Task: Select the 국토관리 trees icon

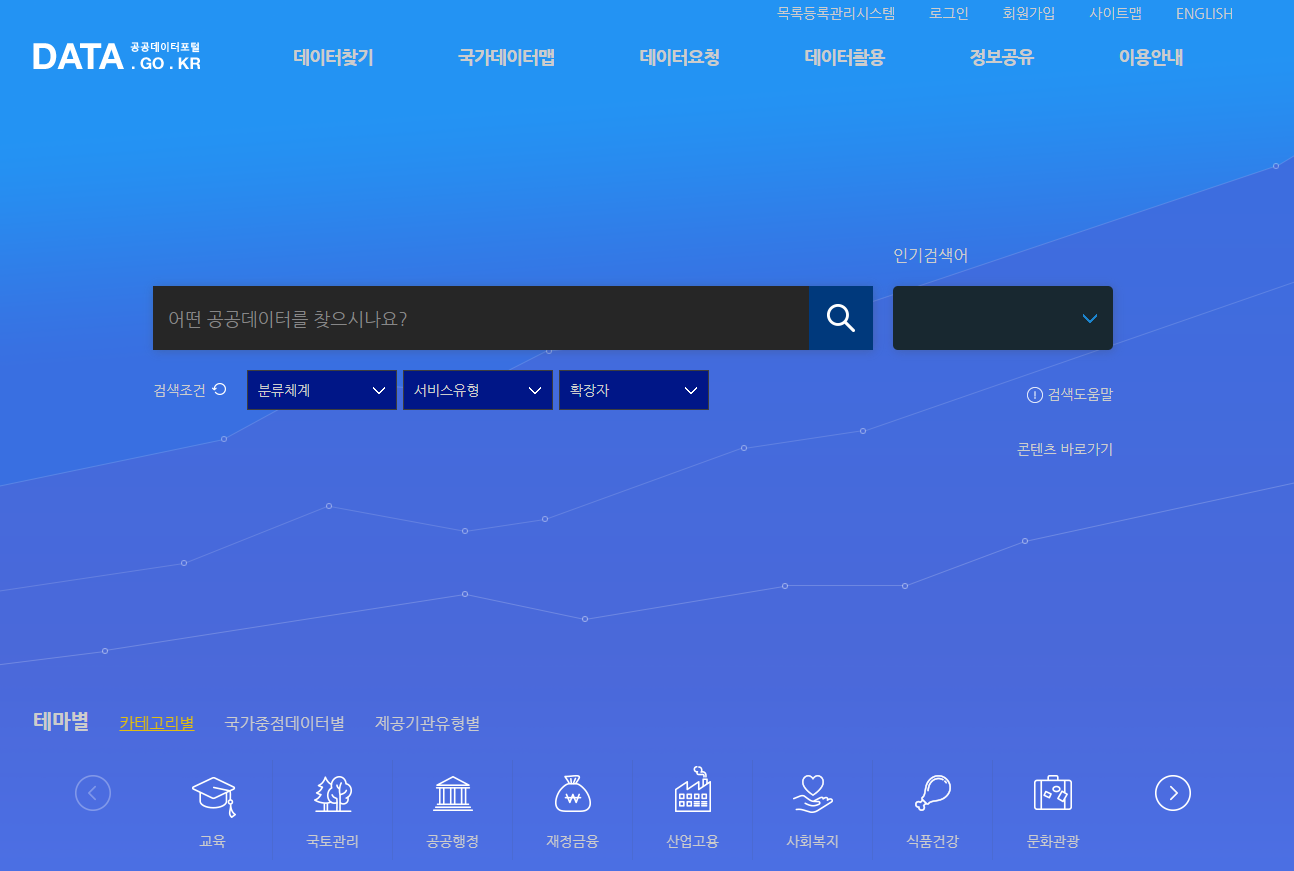Action: pyautogui.click(x=333, y=794)
